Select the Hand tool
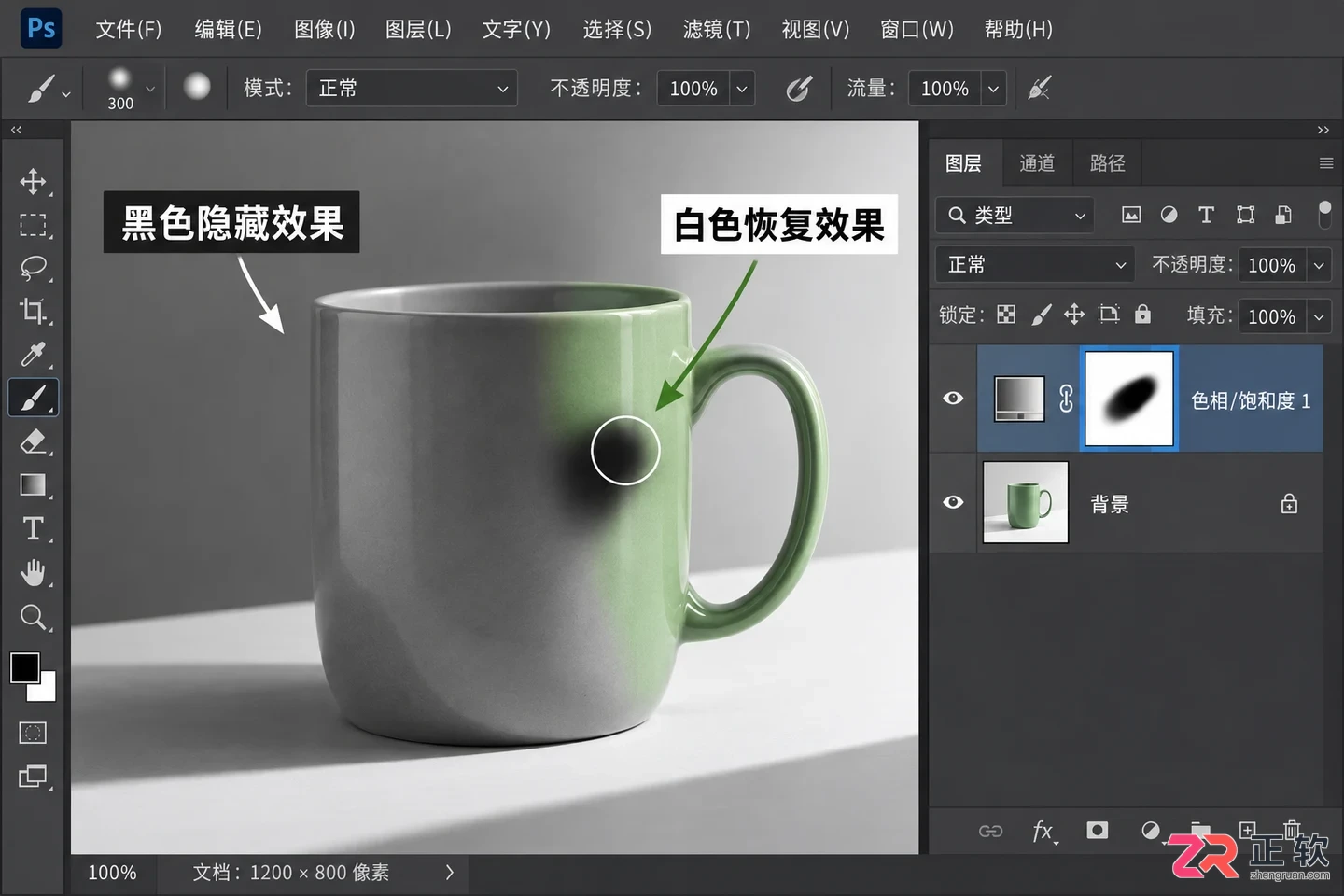Screen dimensions: 1344x896 point(34,572)
